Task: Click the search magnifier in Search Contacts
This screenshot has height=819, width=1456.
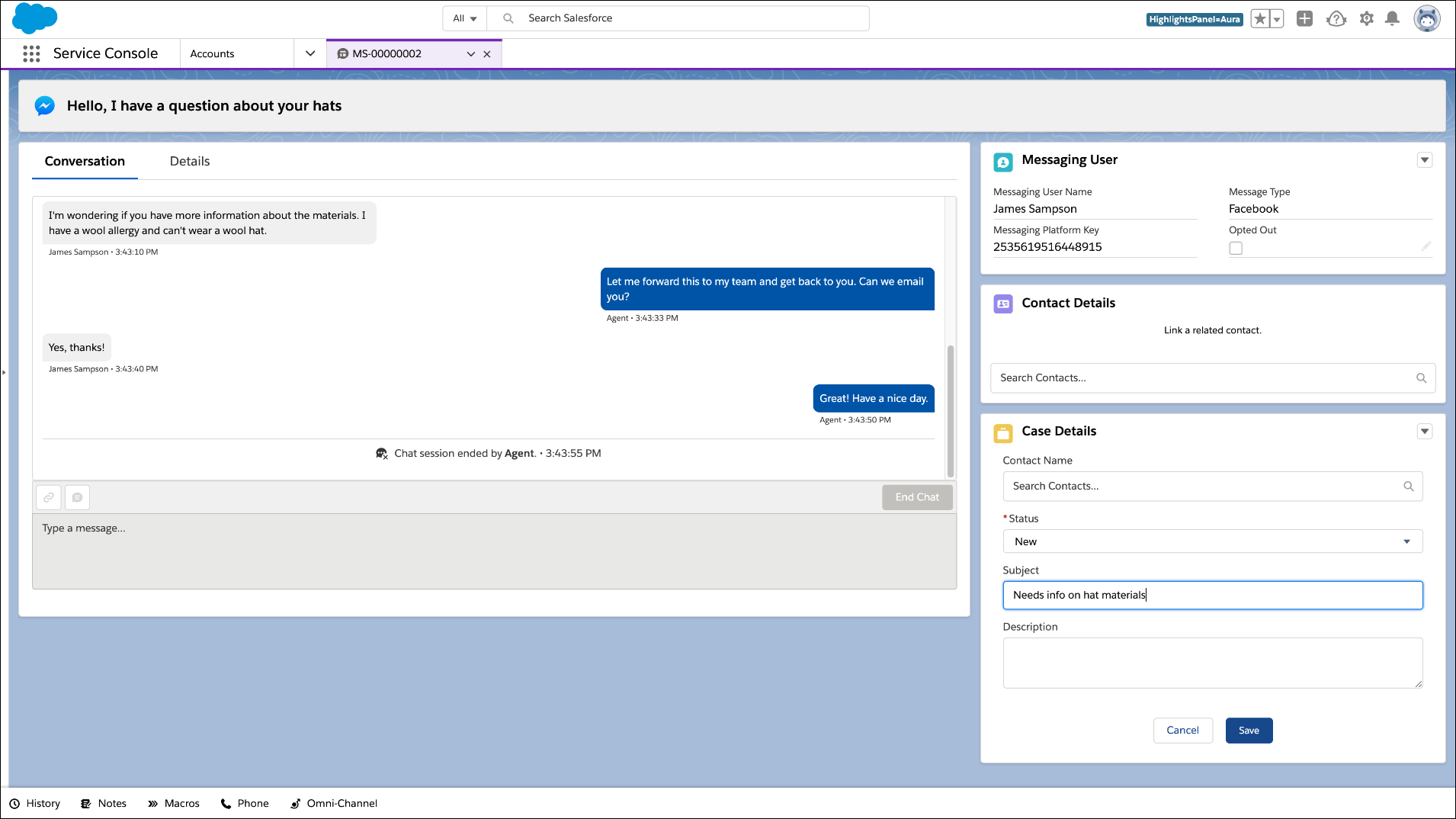Action: coord(1421,377)
